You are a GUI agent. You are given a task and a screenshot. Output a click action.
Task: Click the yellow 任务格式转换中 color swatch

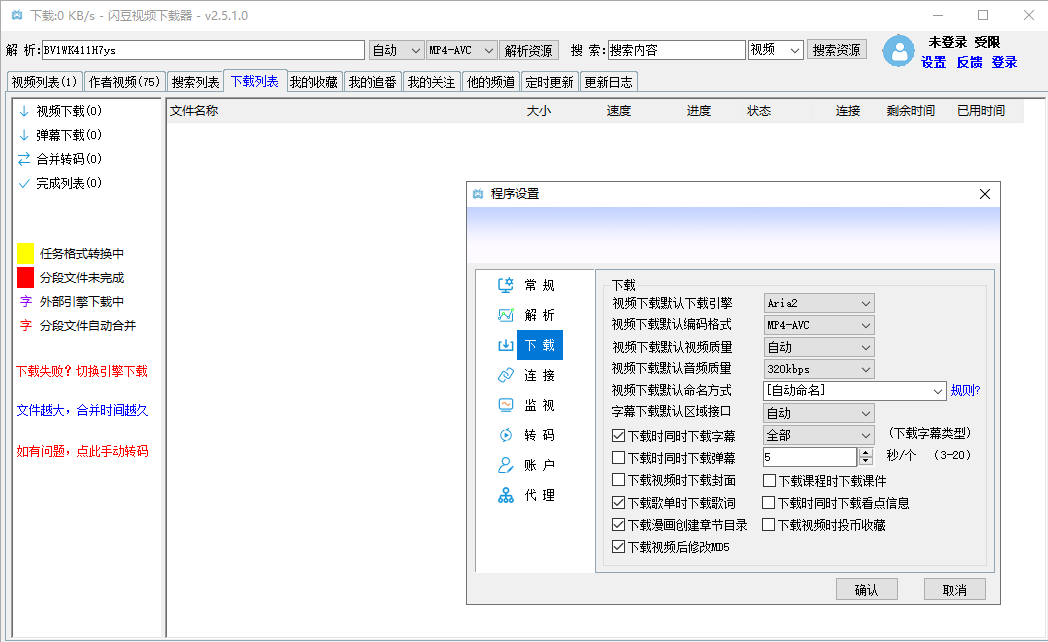click(25, 254)
